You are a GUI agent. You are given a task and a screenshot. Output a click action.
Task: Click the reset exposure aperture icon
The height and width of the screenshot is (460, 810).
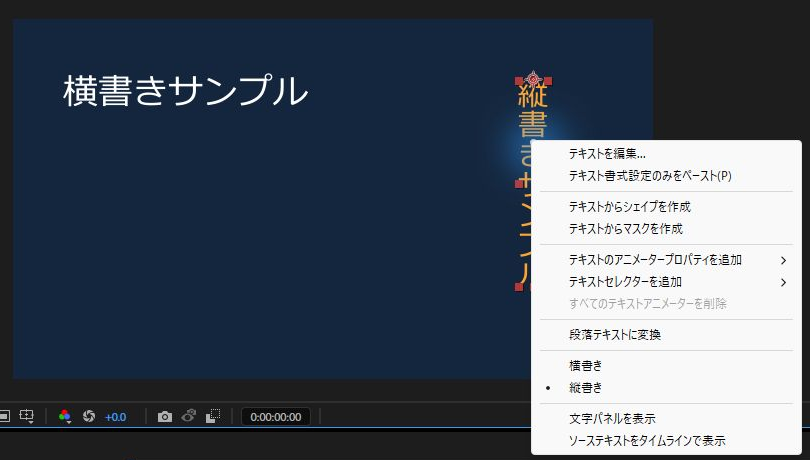tap(89, 416)
